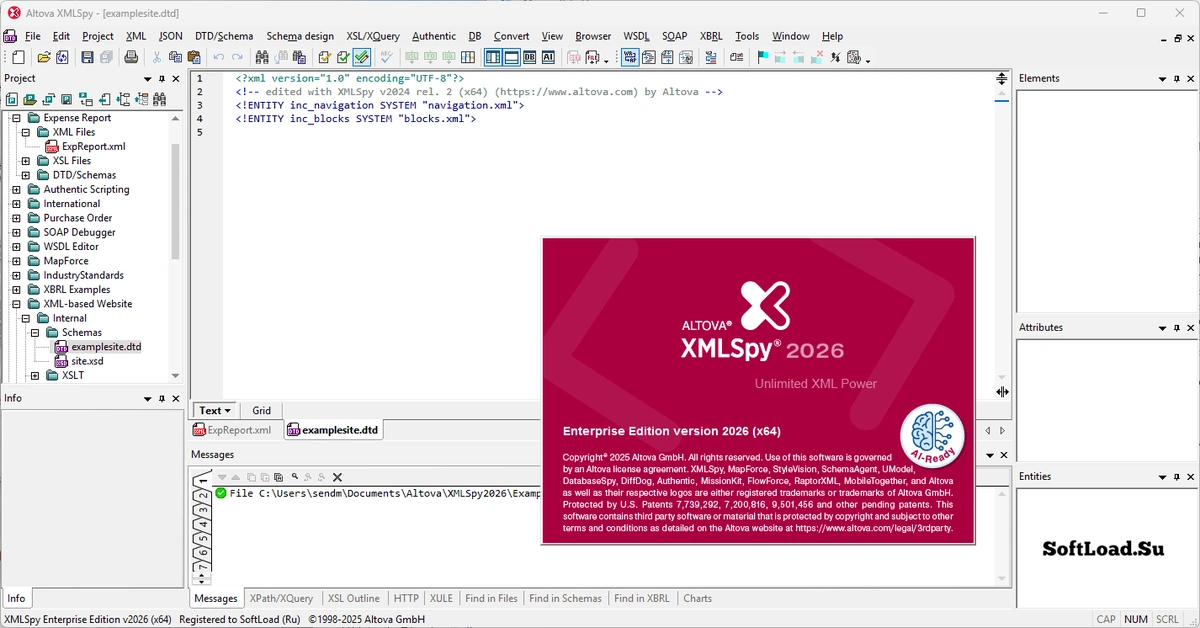Switch to the Grid view

tap(261, 410)
